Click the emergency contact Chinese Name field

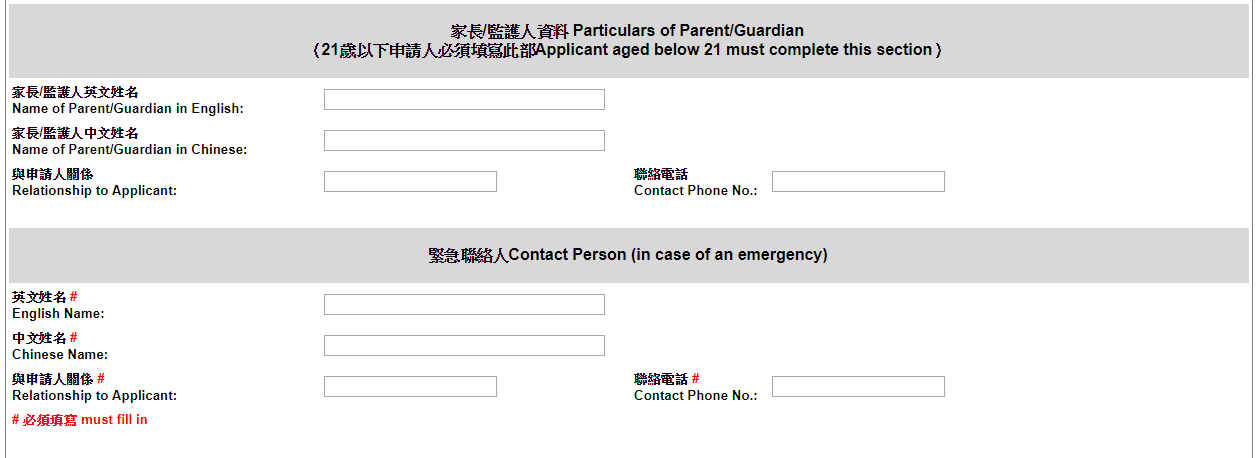[464, 346]
